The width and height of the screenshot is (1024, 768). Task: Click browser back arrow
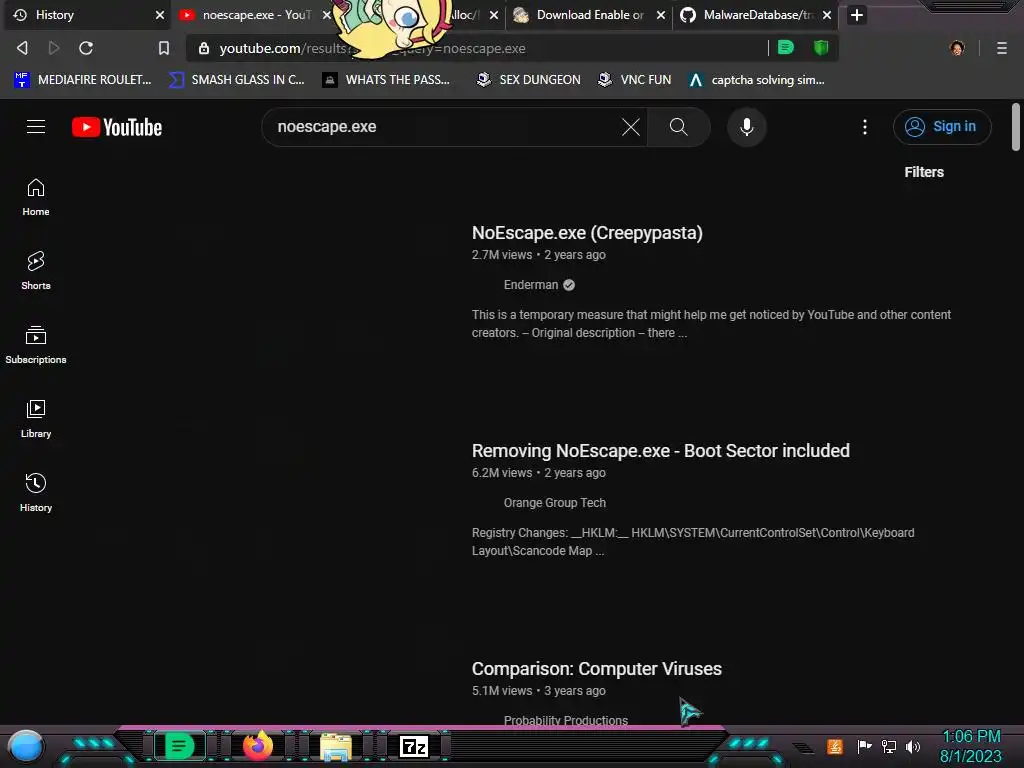(x=23, y=48)
